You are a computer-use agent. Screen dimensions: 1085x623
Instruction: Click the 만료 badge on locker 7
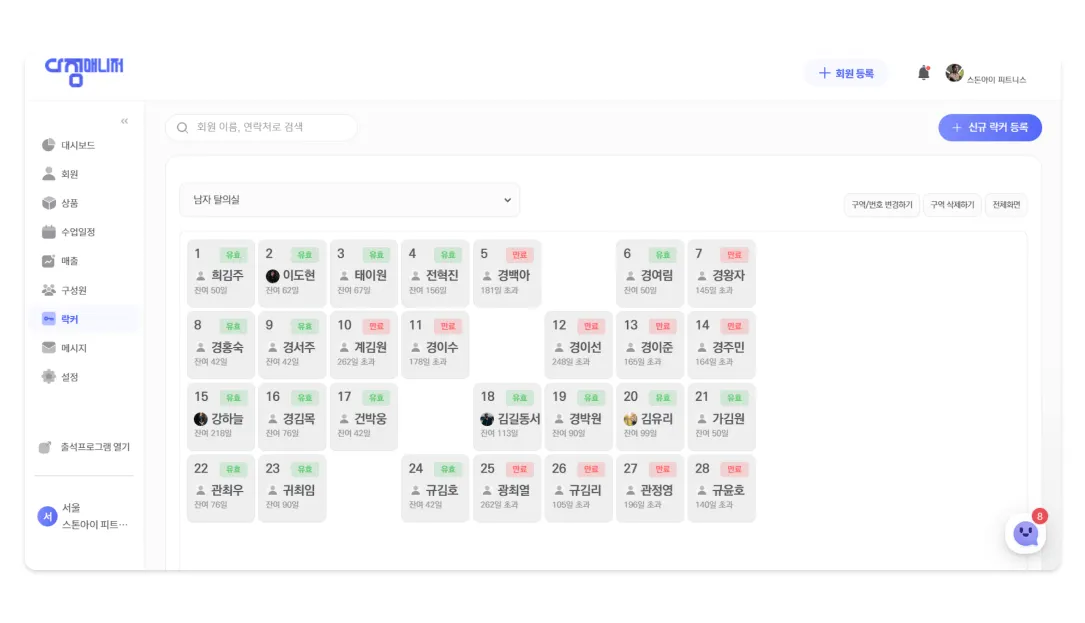click(x=734, y=255)
